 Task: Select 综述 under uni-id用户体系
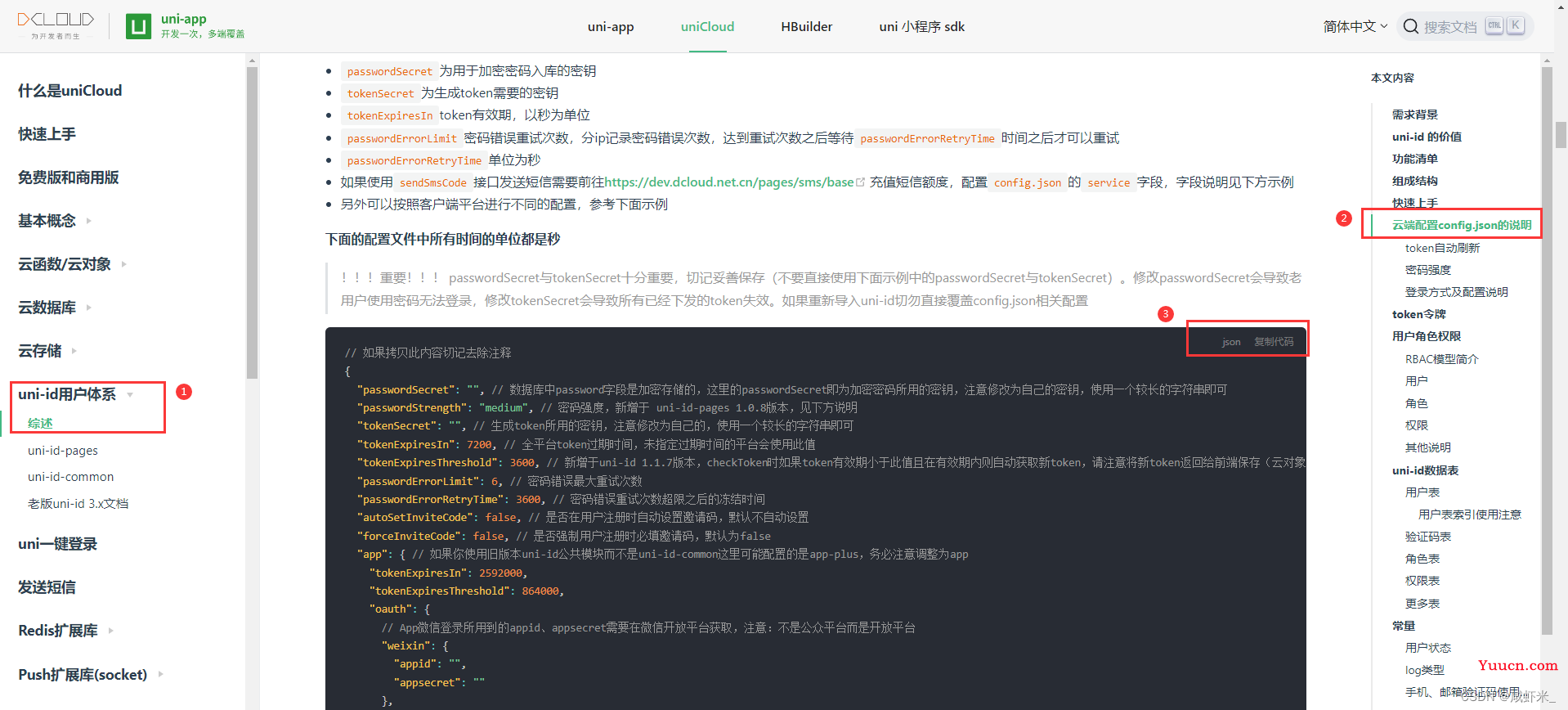pos(40,423)
